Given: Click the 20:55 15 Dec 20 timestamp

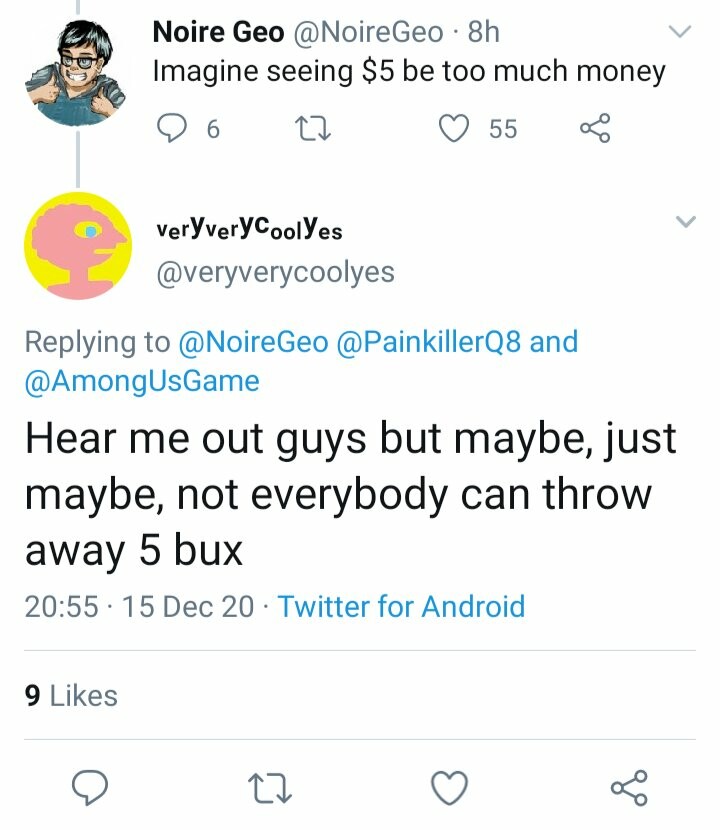Looking at the screenshot, I should pyautogui.click(x=138, y=606).
